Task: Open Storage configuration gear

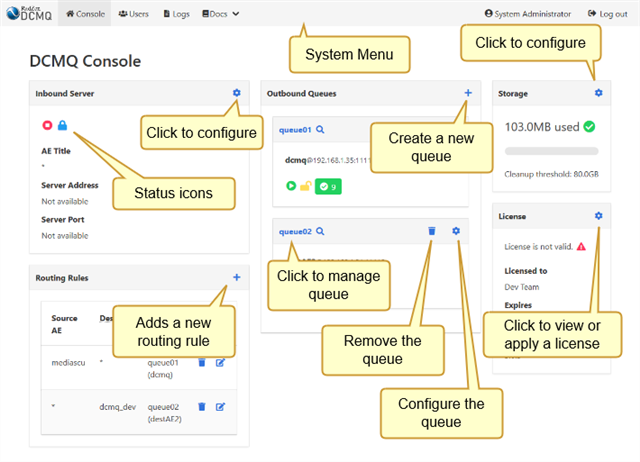Action: 598,93
